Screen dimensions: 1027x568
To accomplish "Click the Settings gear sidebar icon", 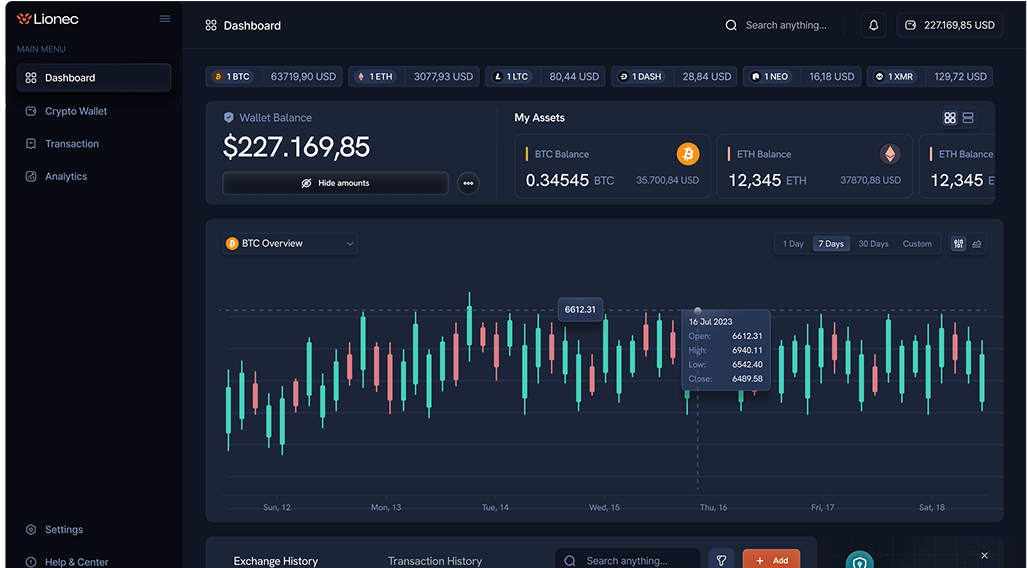I will [31, 529].
